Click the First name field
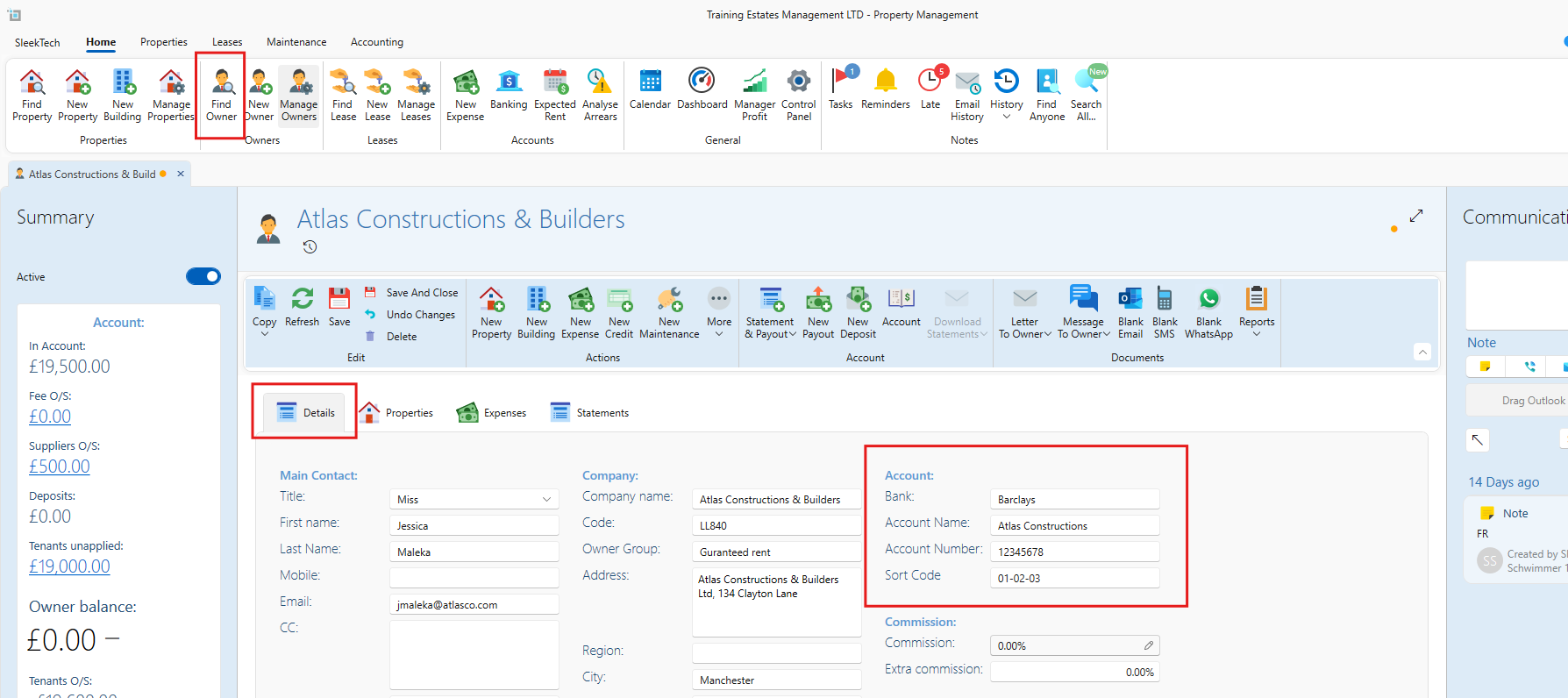The height and width of the screenshot is (698, 1568). (474, 526)
